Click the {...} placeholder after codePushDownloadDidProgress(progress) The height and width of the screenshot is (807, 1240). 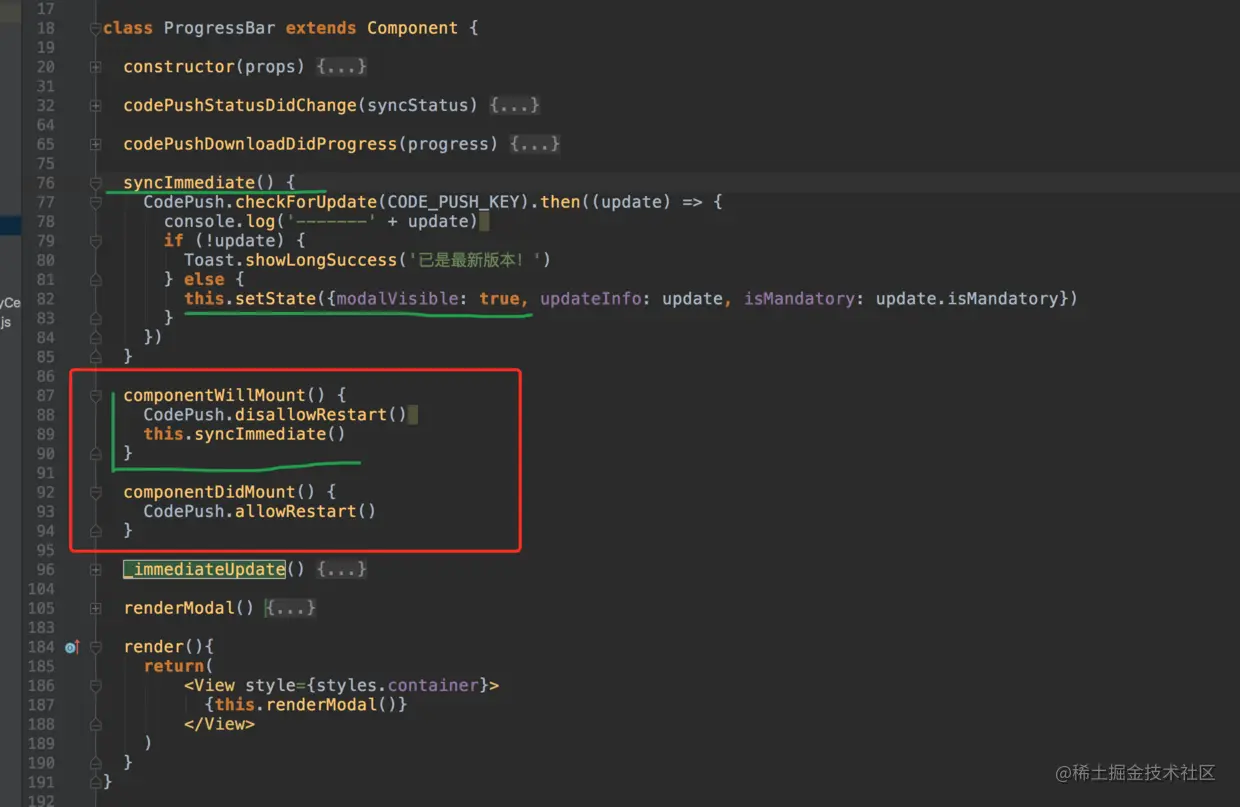click(x=534, y=144)
